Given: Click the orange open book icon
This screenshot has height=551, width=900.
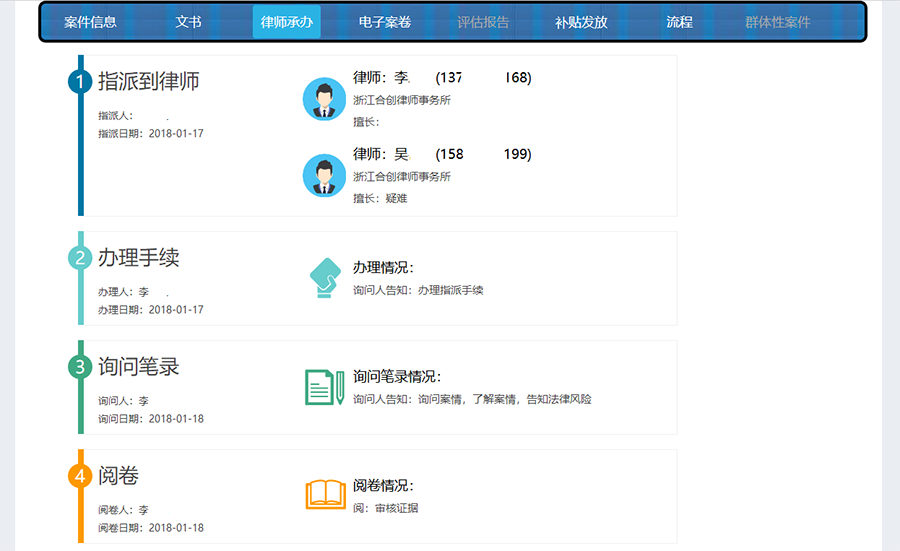Looking at the screenshot, I should tap(325, 495).
